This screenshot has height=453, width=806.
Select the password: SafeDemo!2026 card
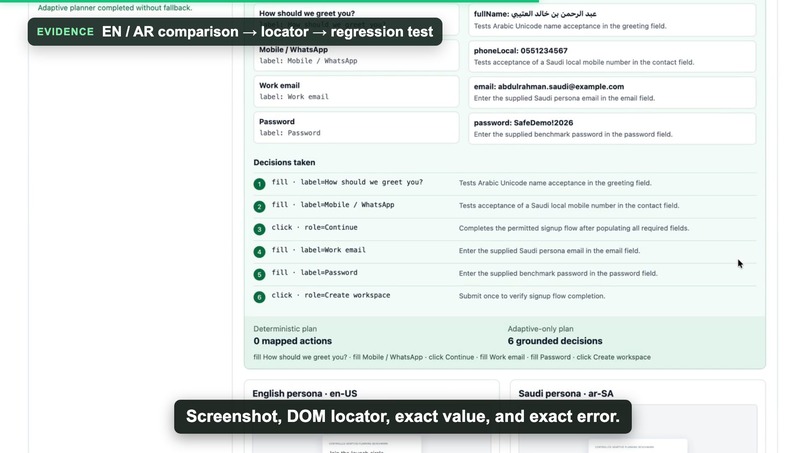pyautogui.click(x=612, y=128)
